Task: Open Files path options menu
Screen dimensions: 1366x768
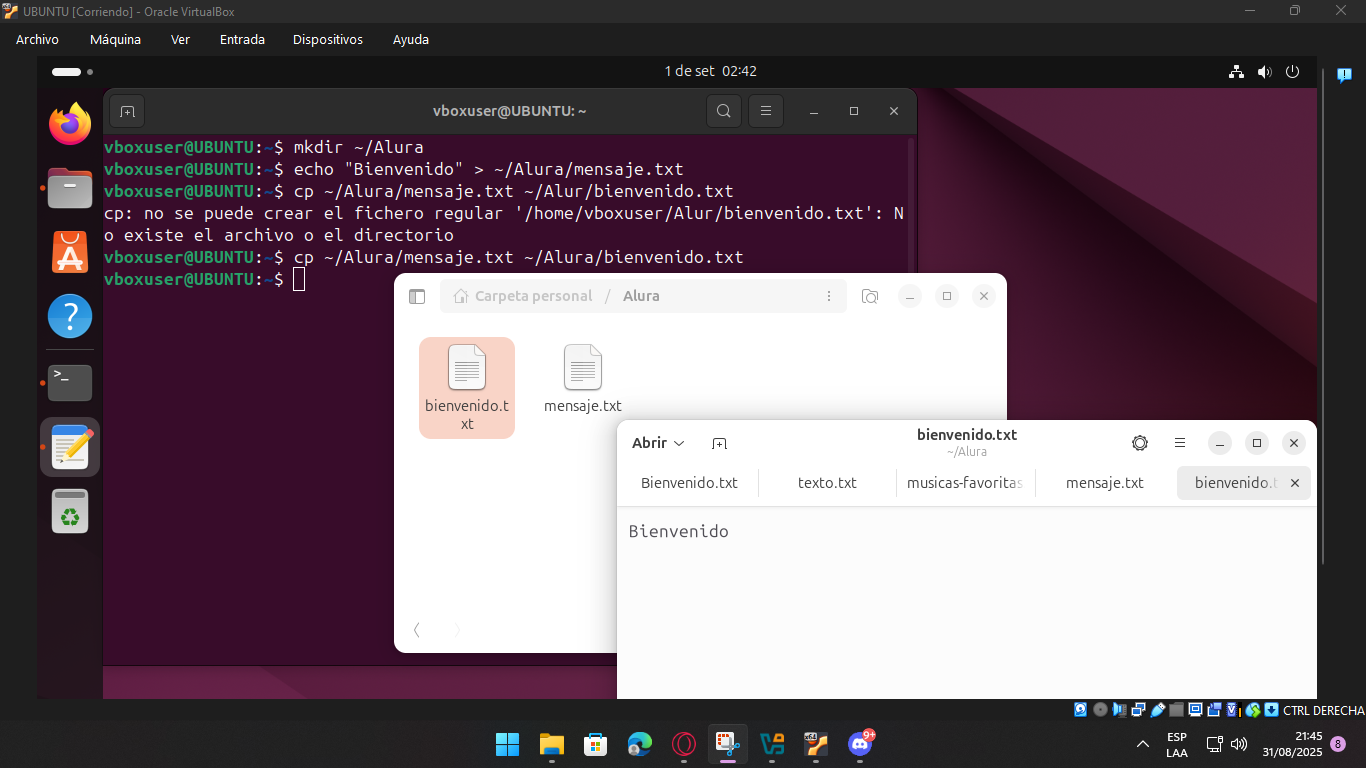Action: point(829,296)
